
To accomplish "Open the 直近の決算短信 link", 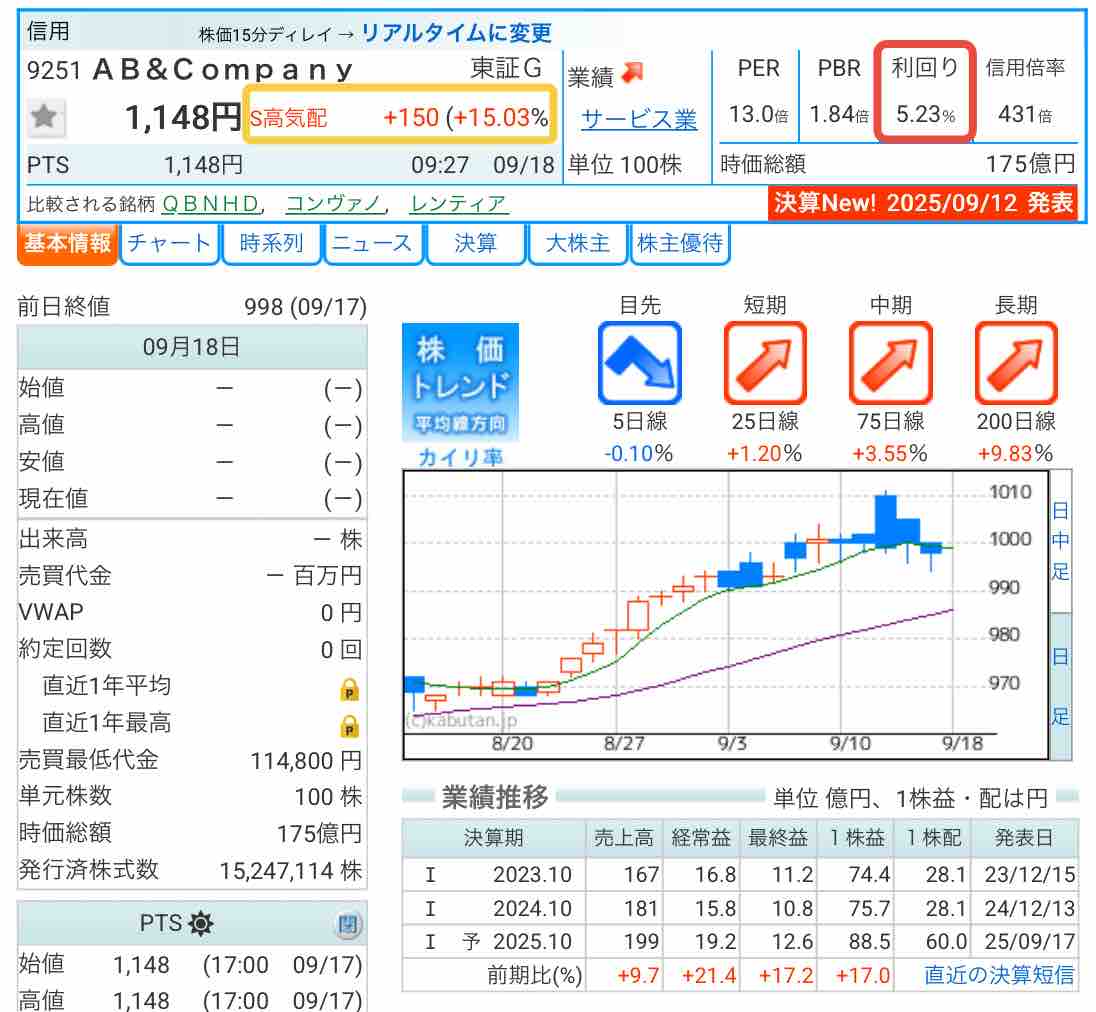I will coord(999,974).
